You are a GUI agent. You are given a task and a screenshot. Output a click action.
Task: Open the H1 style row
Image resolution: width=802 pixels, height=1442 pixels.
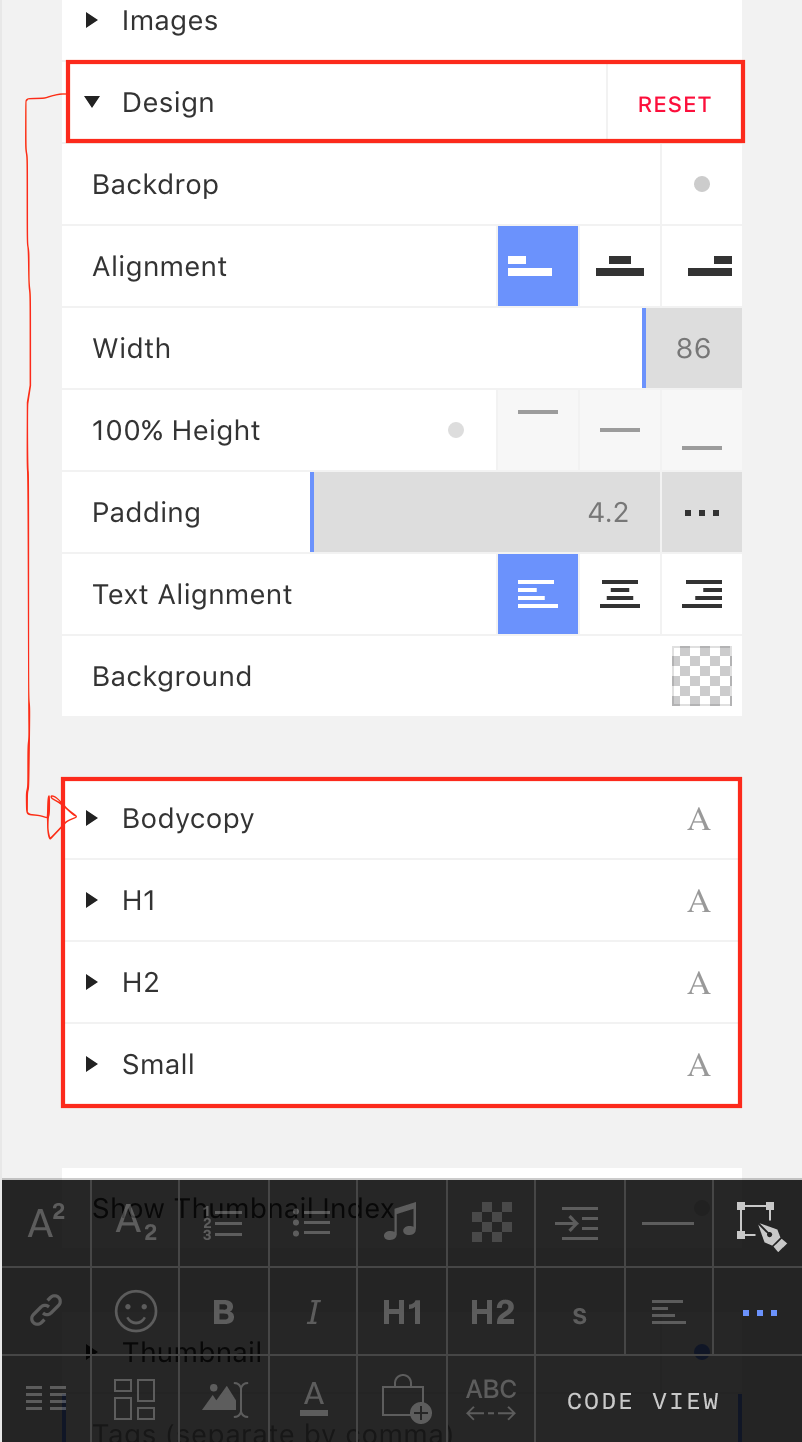click(401, 901)
